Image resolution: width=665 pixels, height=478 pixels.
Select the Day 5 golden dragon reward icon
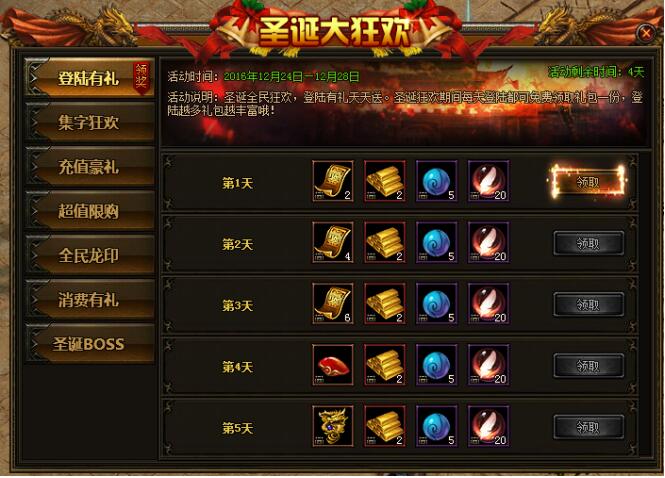point(333,426)
